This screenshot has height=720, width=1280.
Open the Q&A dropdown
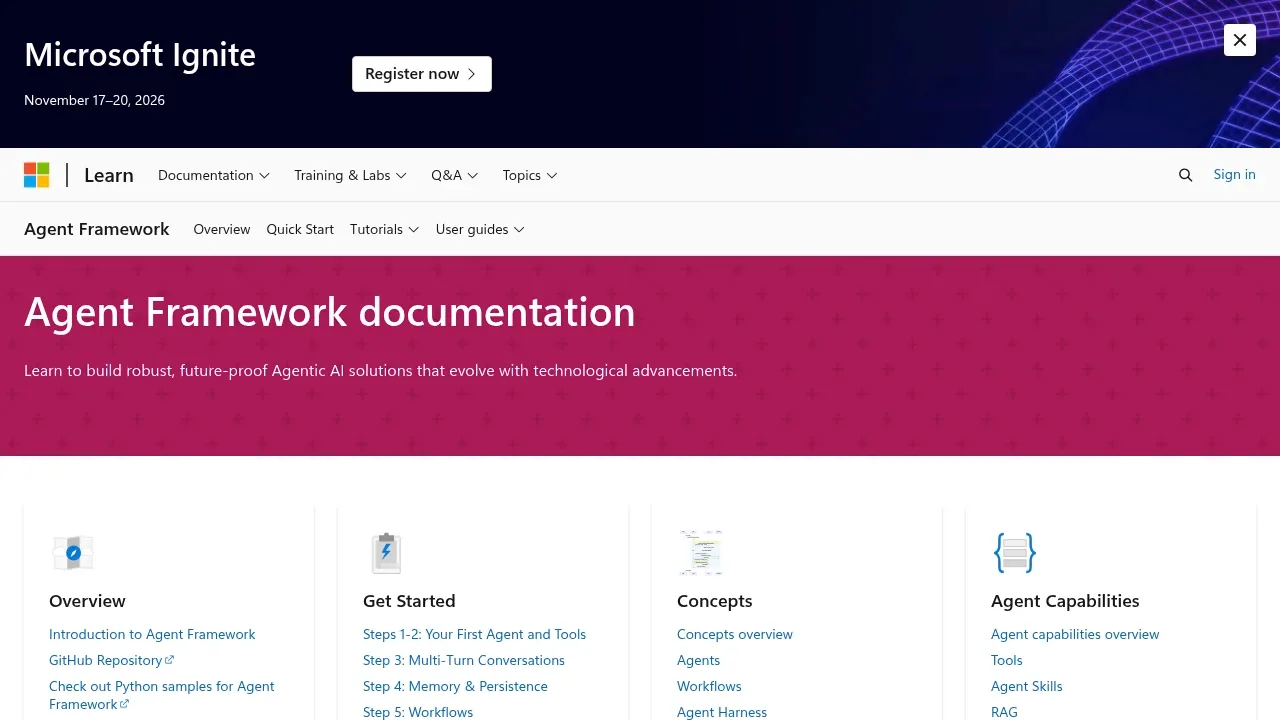455,175
